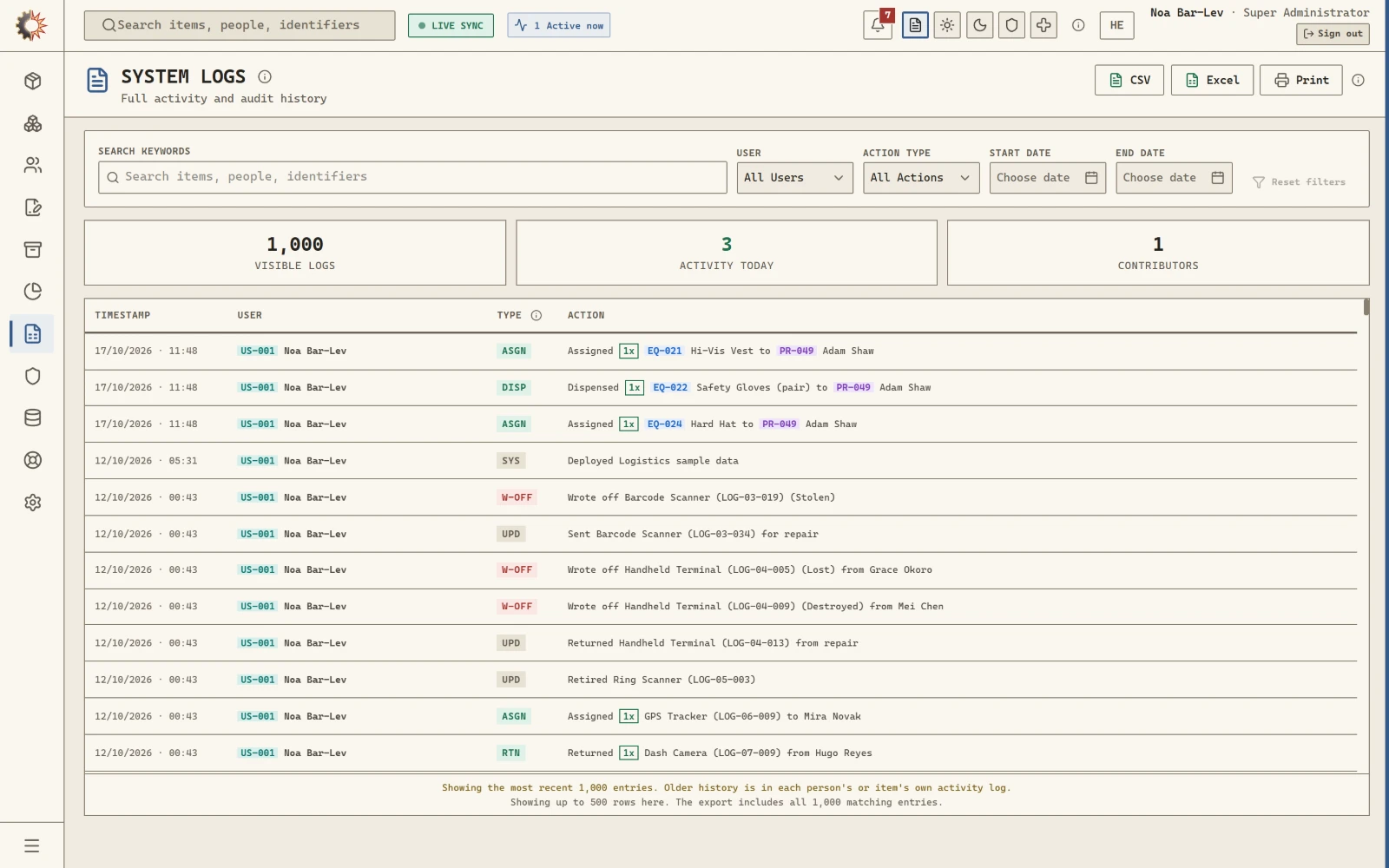Click the 1 Active now indicator
Image resolution: width=1389 pixels, height=868 pixels.
coord(558,25)
